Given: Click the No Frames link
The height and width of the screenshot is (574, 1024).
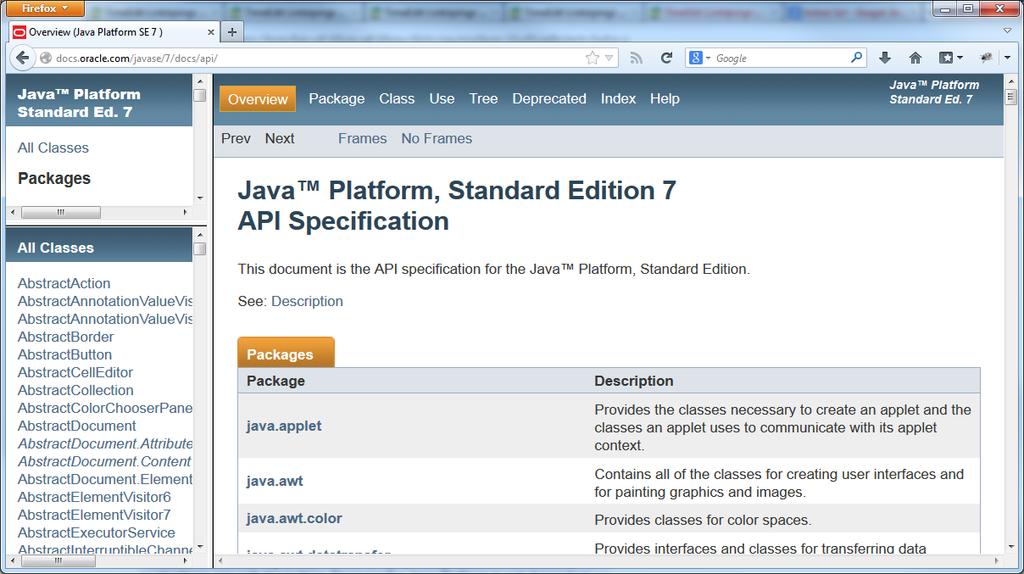Looking at the screenshot, I should coord(436,138).
